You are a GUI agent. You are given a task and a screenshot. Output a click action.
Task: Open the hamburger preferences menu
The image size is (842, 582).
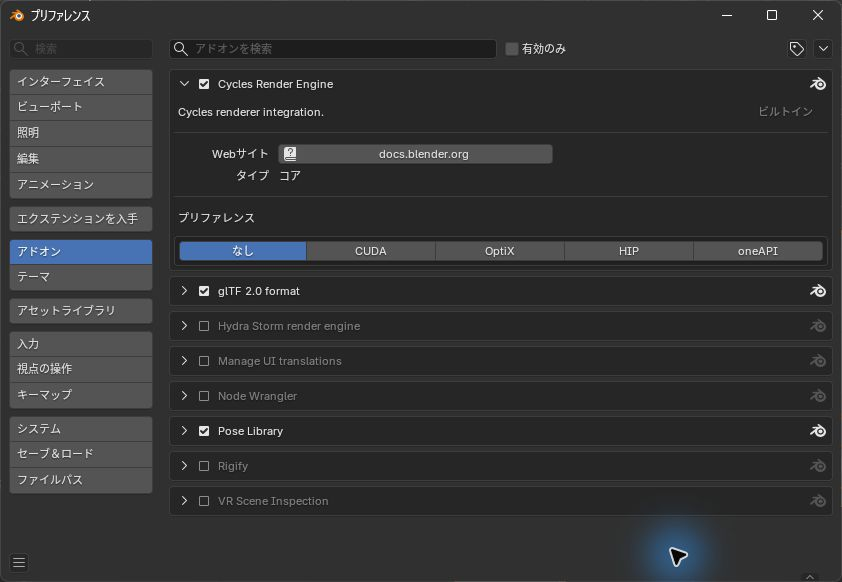19,562
